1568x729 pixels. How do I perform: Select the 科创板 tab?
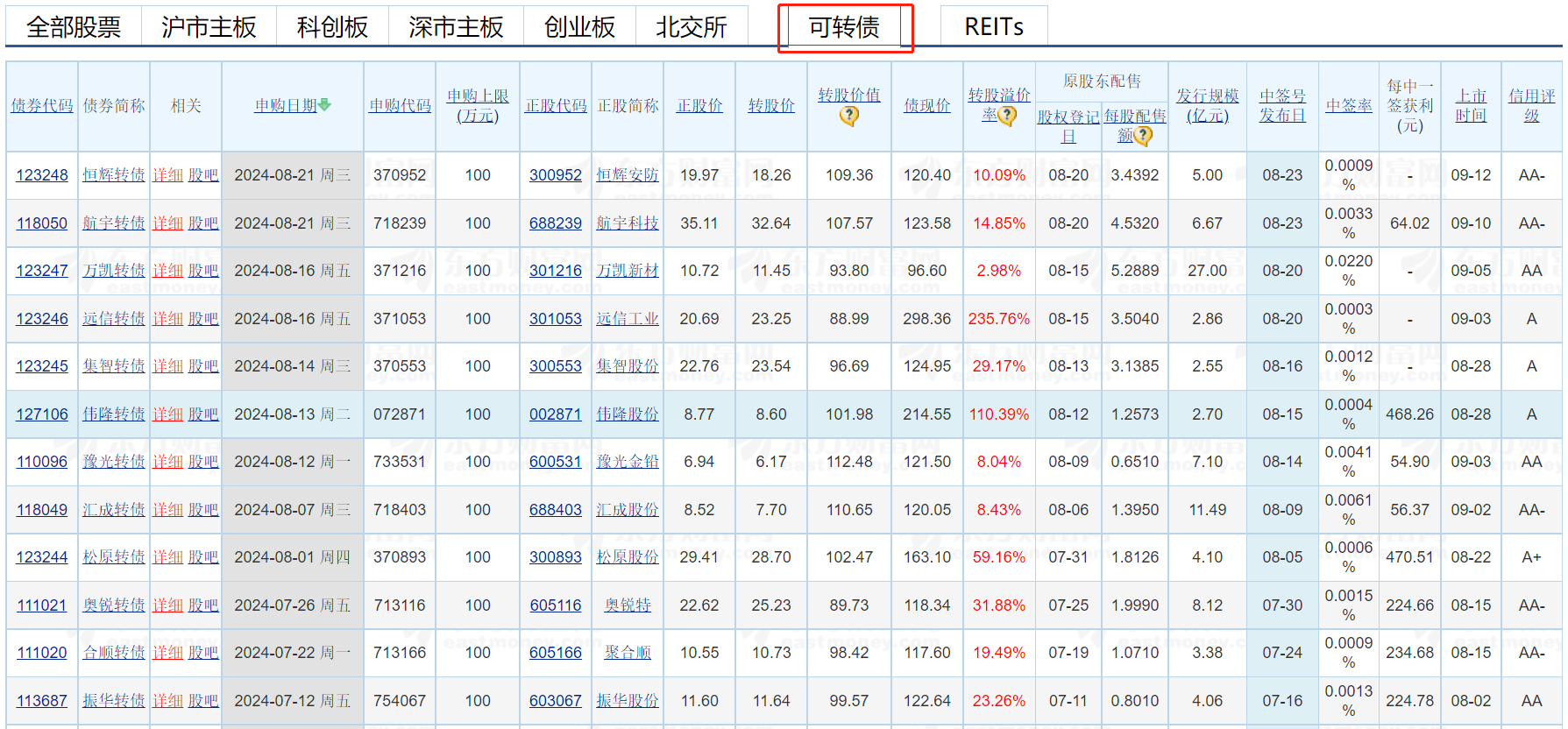[332, 27]
